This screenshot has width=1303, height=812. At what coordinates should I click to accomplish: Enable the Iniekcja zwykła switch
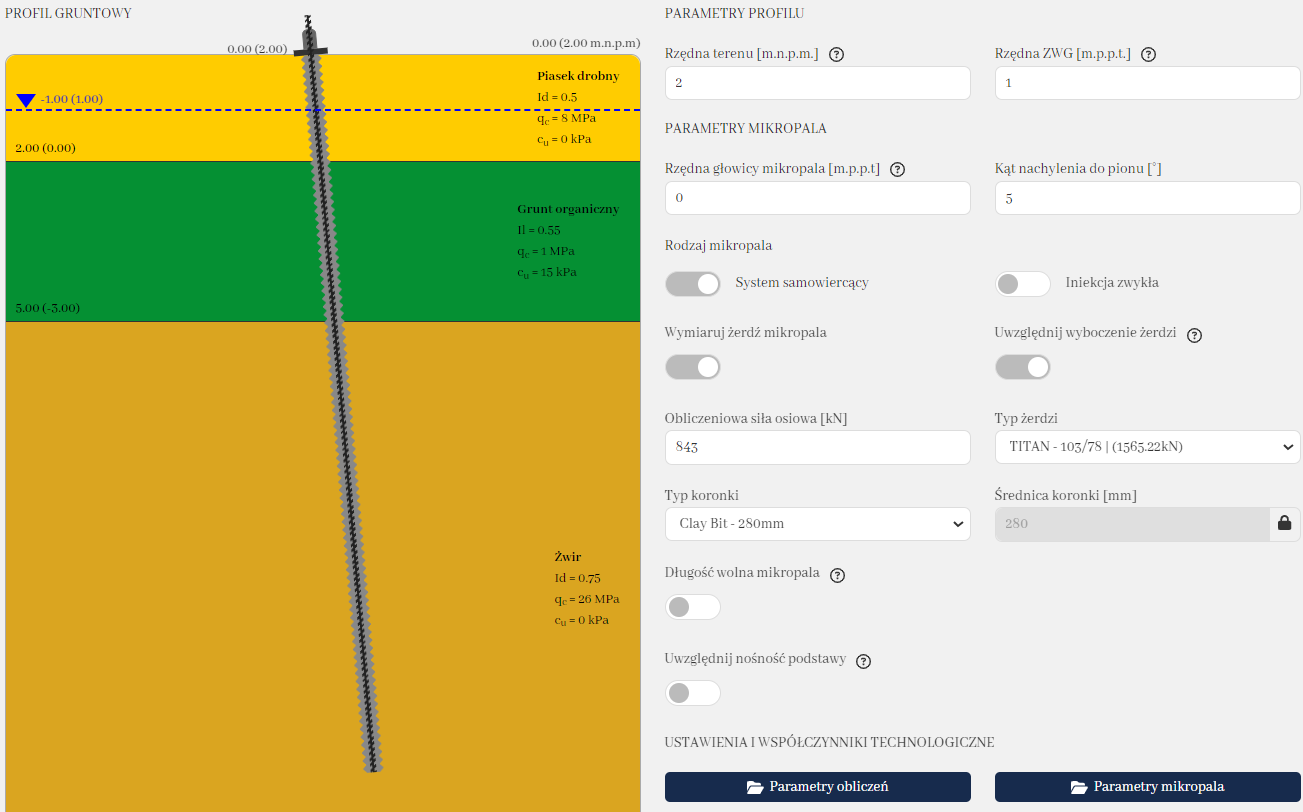click(1022, 284)
